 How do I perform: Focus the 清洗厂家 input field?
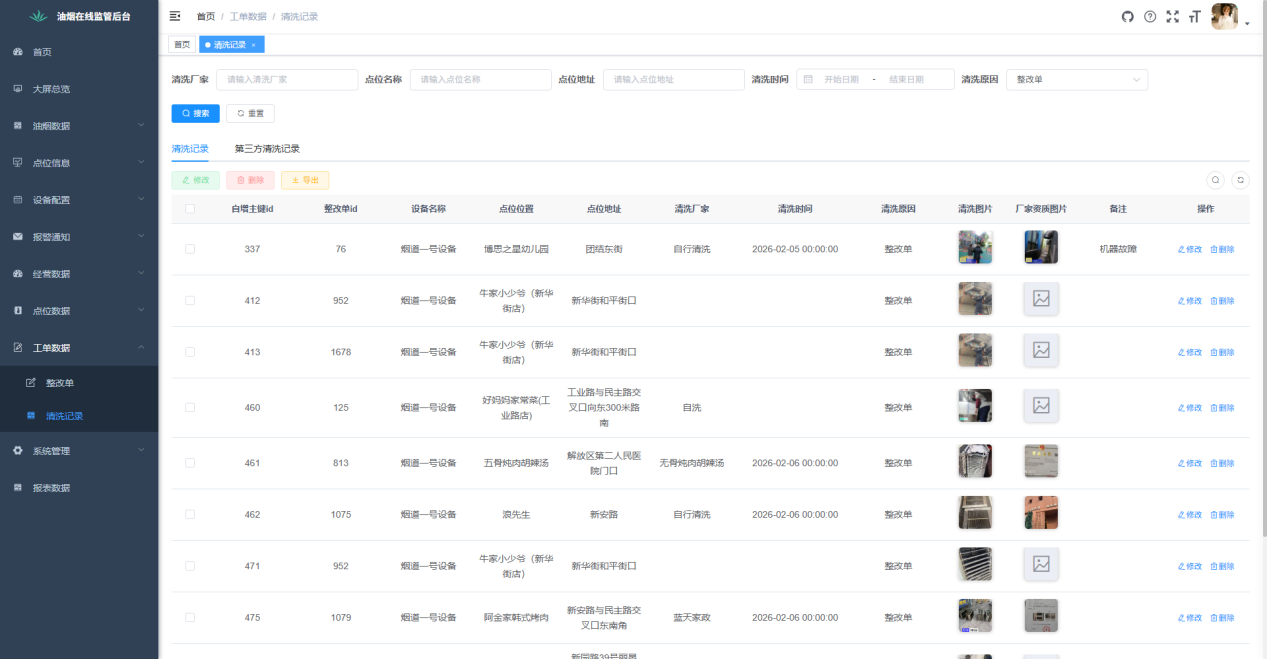tap(287, 79)
